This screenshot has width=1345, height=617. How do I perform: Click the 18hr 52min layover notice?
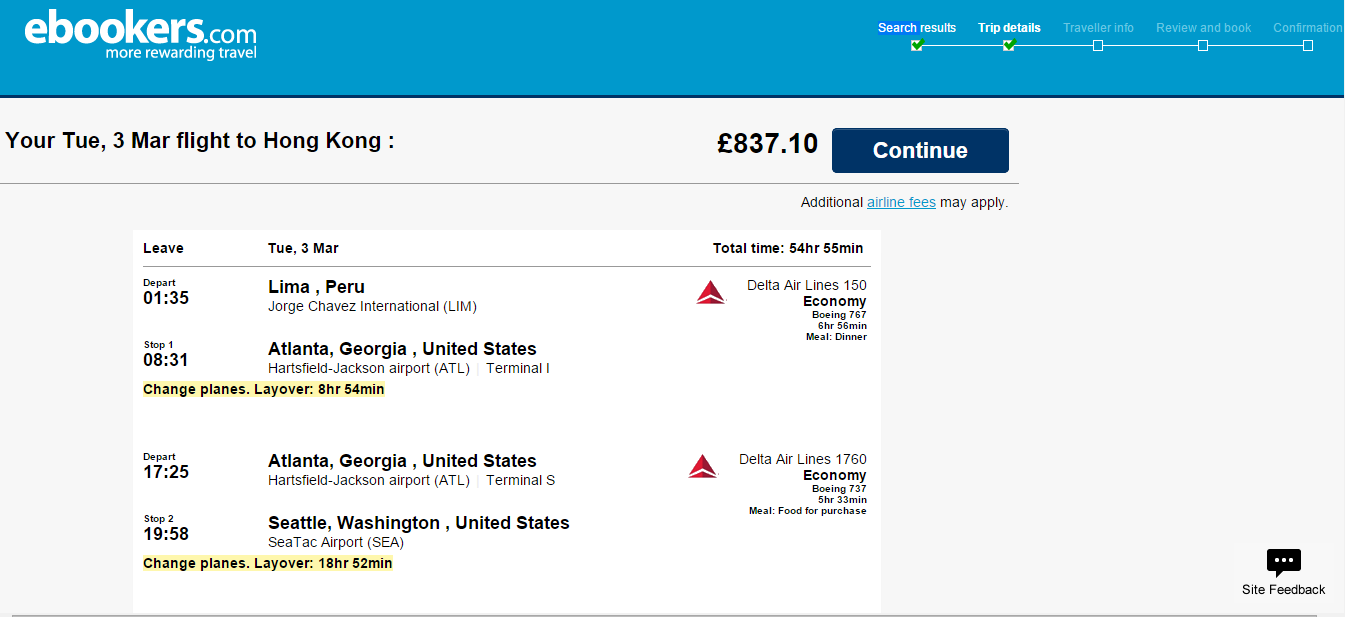(x=268, y=563)
